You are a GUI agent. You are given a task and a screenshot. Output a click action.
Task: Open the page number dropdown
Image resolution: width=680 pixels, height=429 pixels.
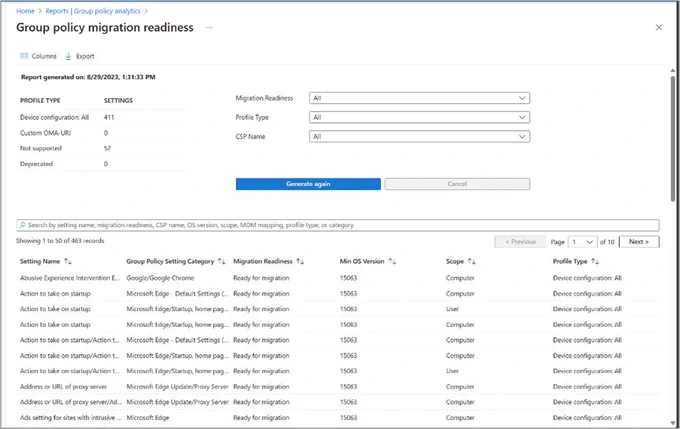pyautogui.click(x=582, y=242)
